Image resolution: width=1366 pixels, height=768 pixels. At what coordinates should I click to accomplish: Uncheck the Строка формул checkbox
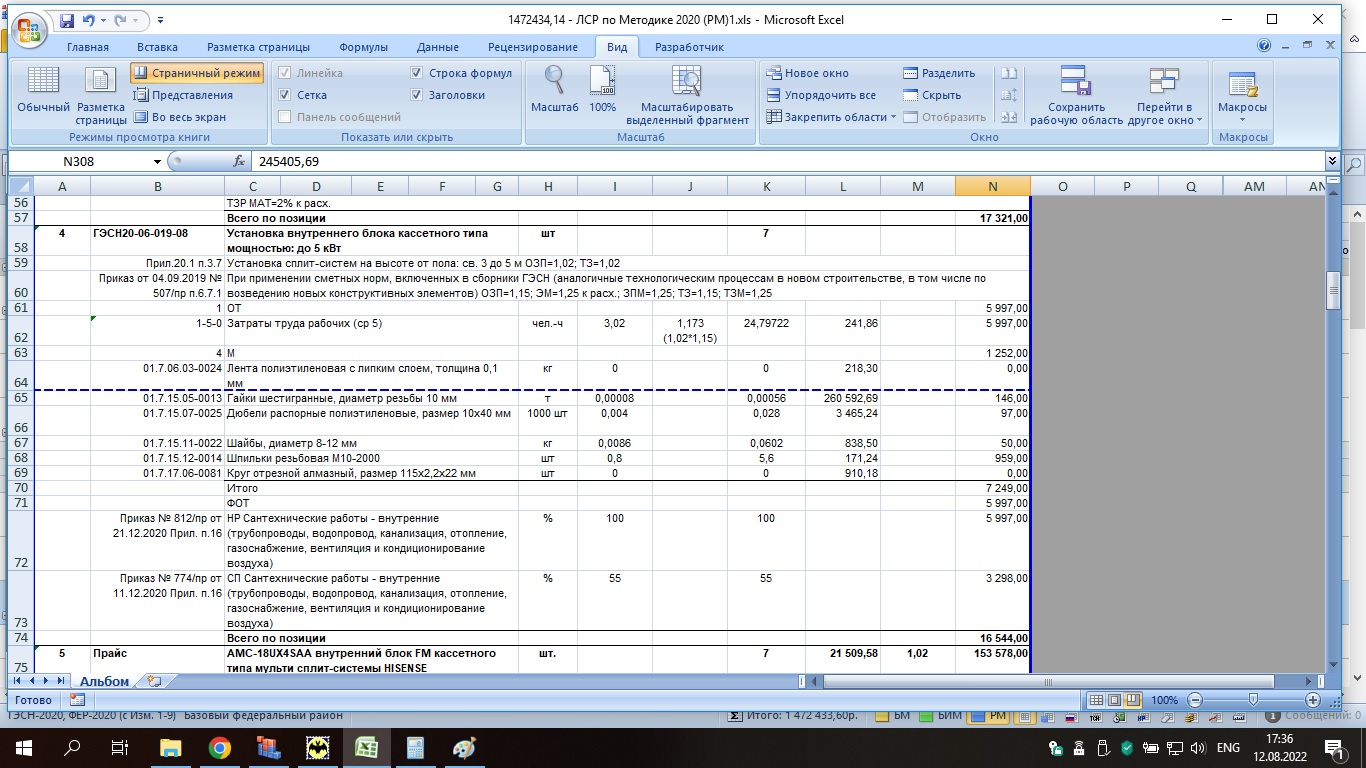pos(417,73)
